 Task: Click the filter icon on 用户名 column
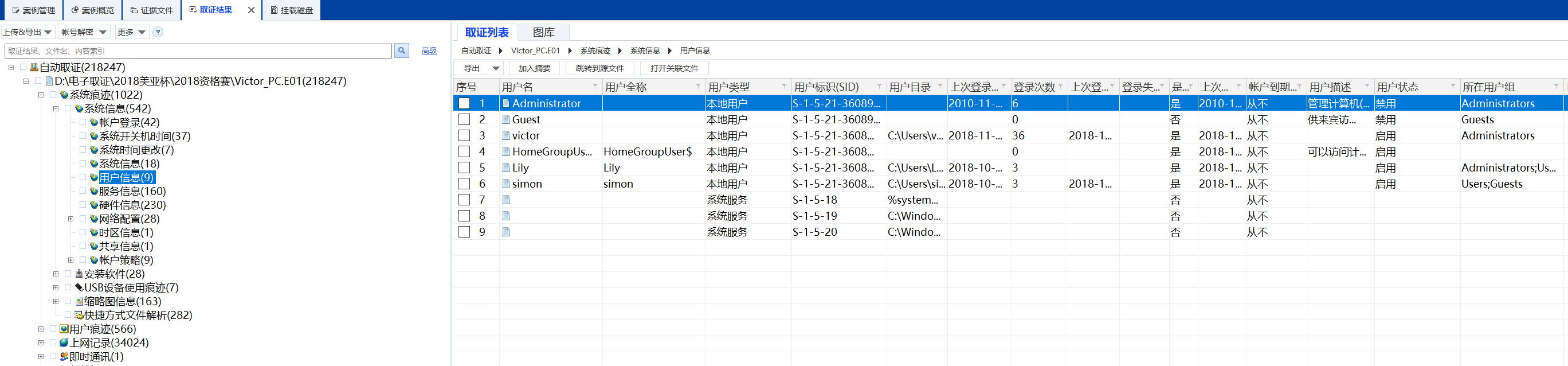point(595,87)
